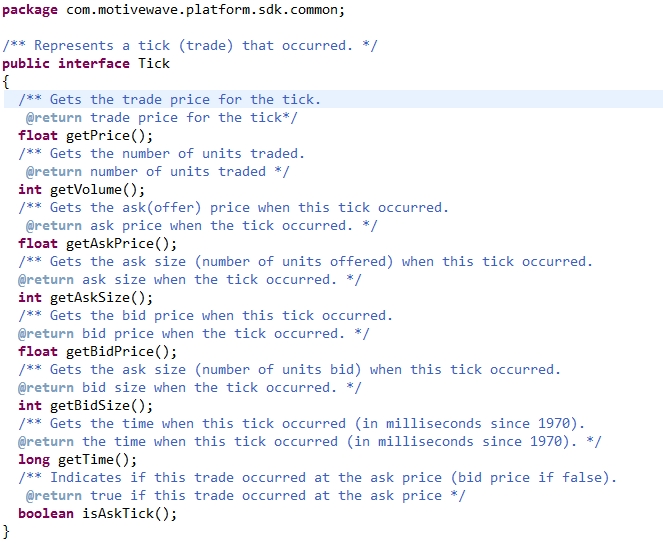Click on the getBidSize method
This screenshot has width=663, height=547.
(98, 405)
